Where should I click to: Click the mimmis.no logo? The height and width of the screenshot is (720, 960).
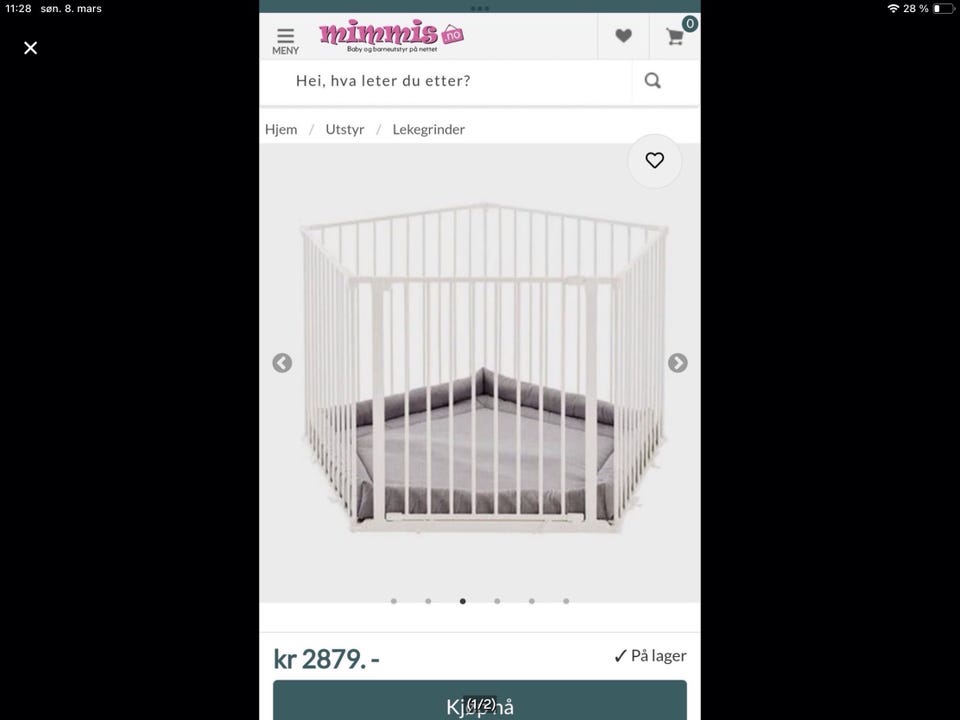[x=391, y=36]
